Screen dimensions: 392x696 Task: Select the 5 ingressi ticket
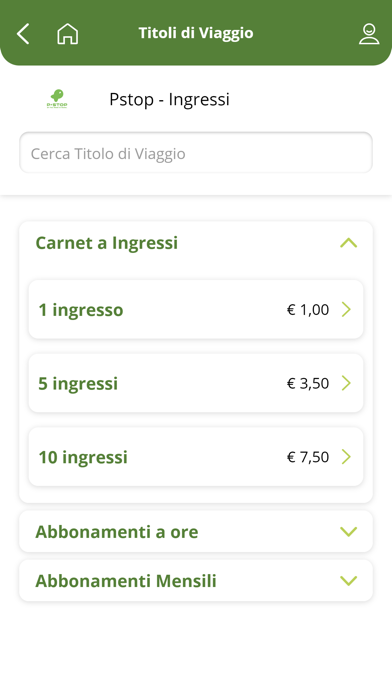[x=196, y=383]
